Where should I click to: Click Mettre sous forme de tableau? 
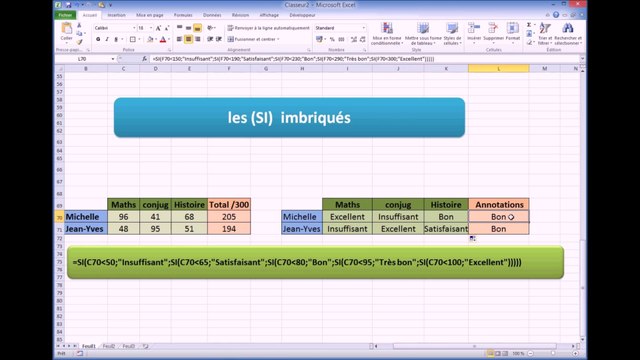pos(423,33)
